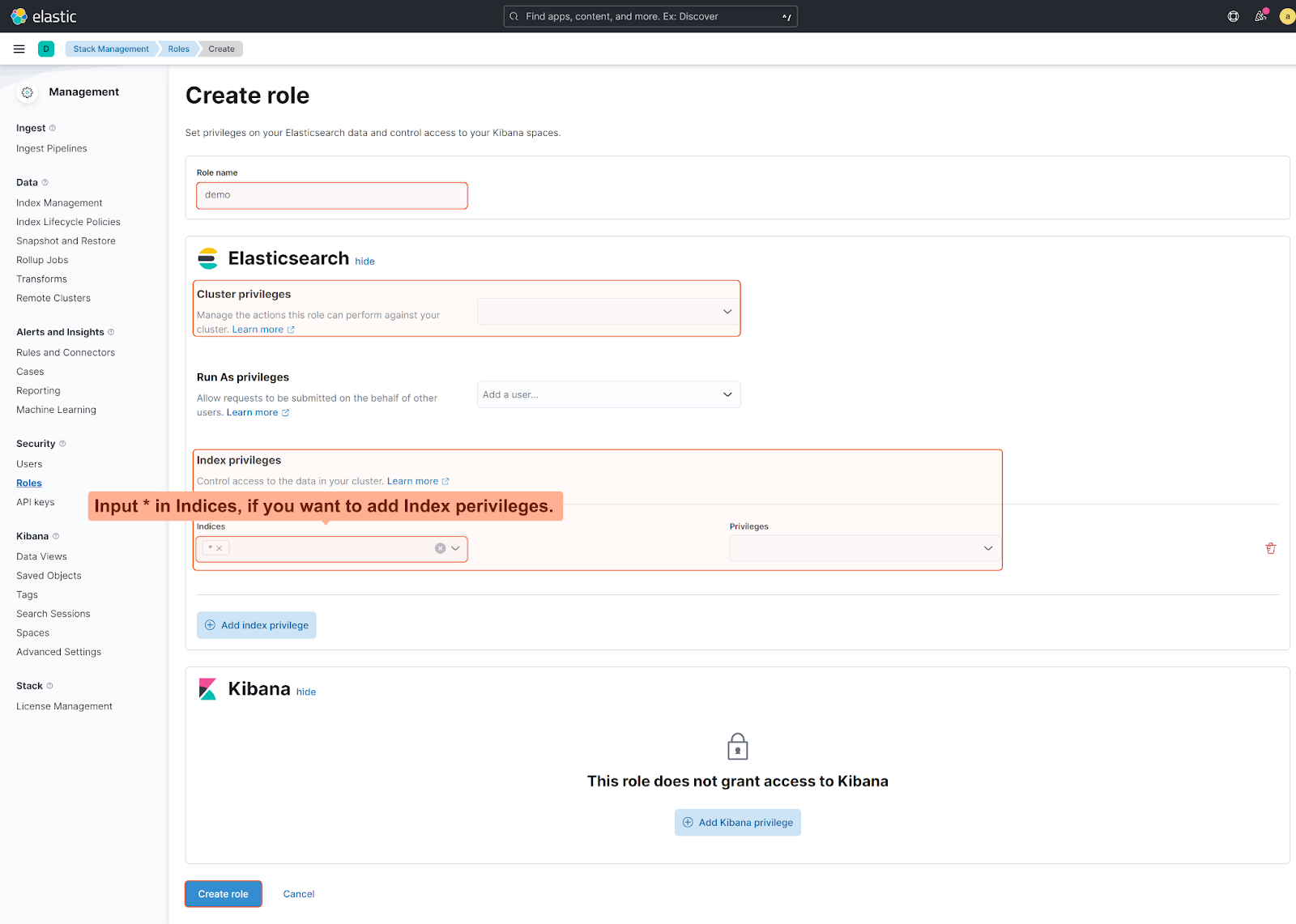This screenshot has height=924, width=1296.
Task: Click Add Kibana privilege button
Action: coord(737,823)
